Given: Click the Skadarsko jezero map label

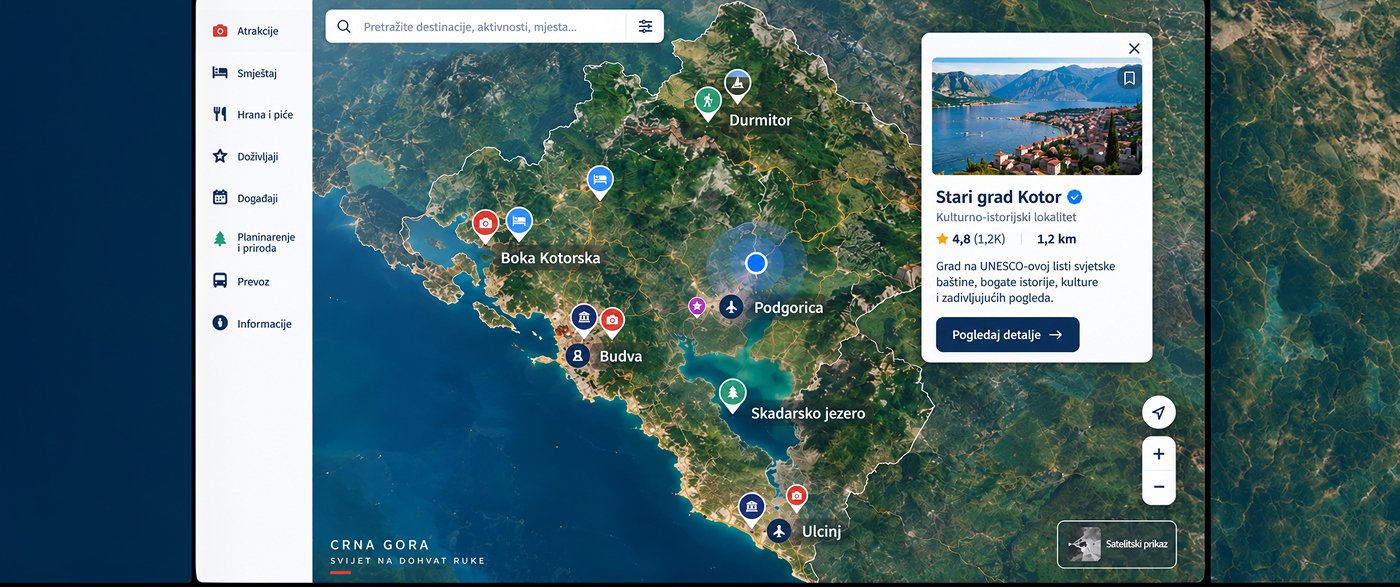Looking at the screenshot, I should pos(808,413).
